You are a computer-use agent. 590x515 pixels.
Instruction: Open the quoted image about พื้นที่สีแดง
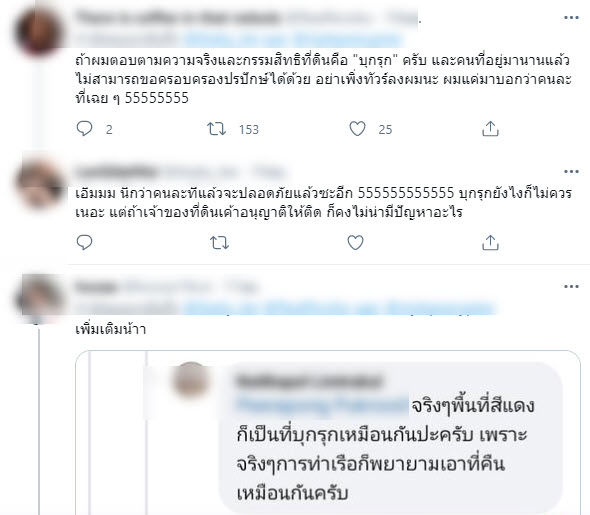point(328,433)
